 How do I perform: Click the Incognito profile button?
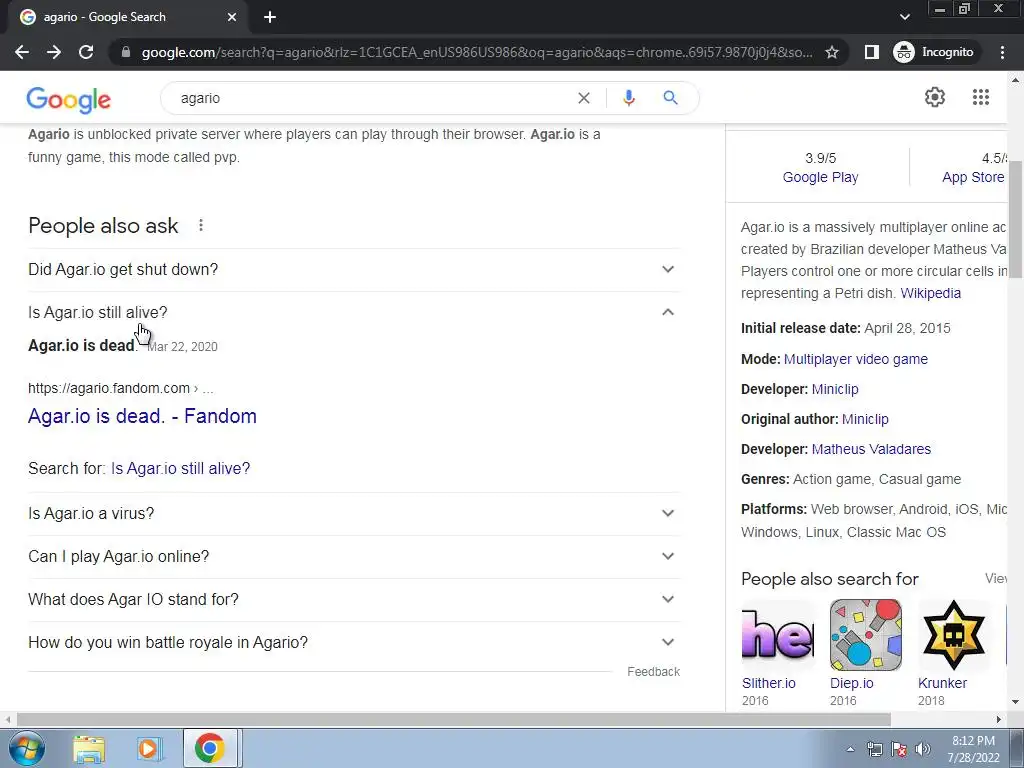coord(934,52)
